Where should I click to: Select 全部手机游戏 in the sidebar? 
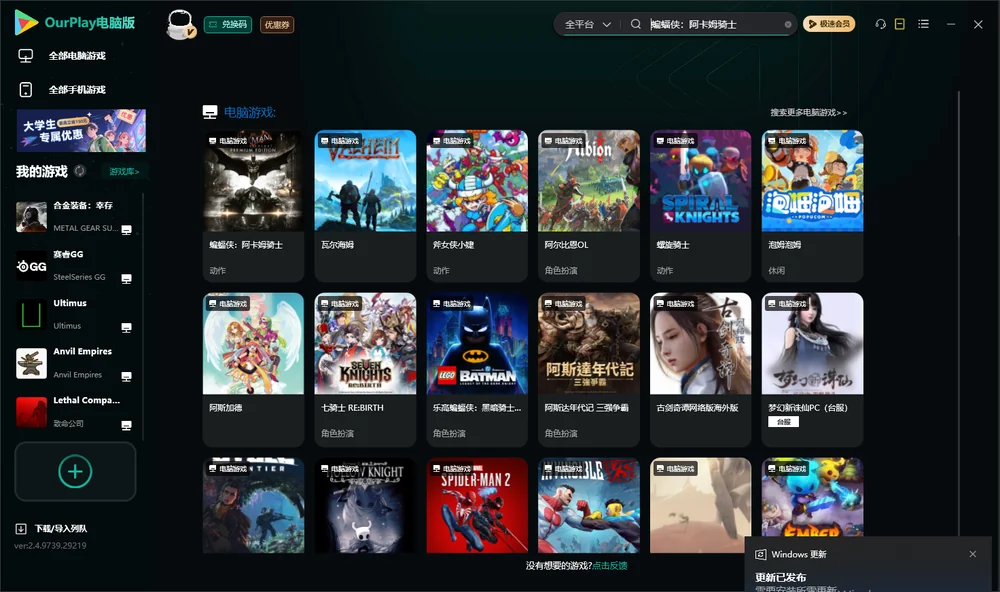point(78,89)
